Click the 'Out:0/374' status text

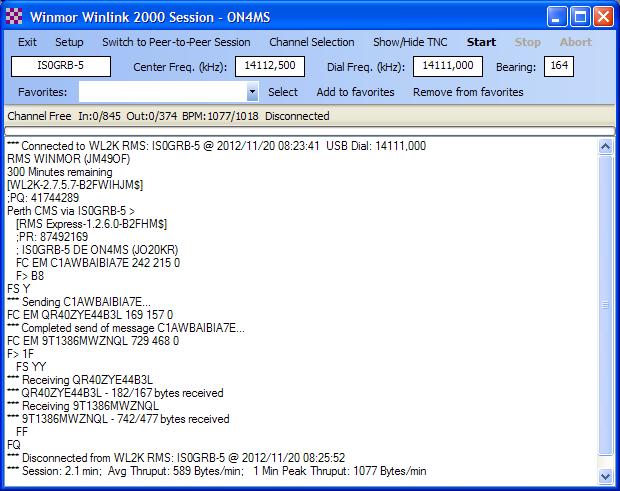(152, 116)
